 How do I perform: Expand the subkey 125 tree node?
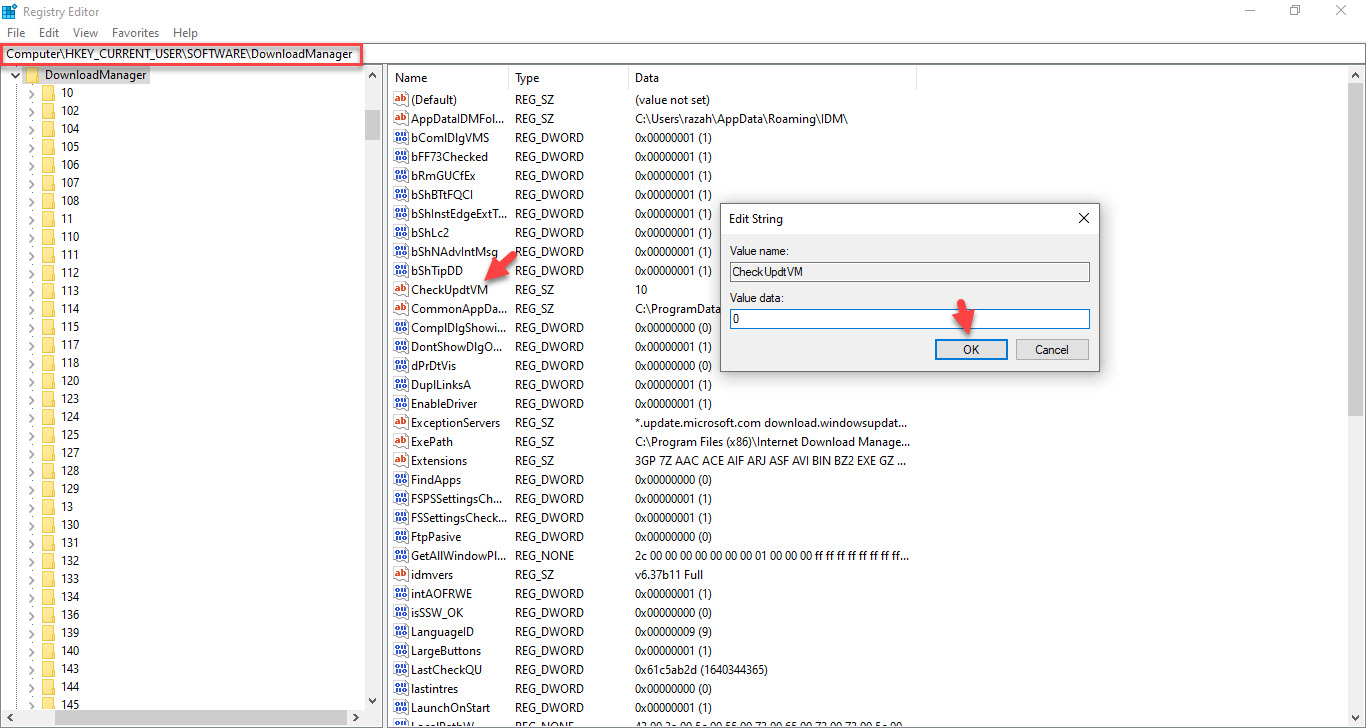(x=31, y=435)
